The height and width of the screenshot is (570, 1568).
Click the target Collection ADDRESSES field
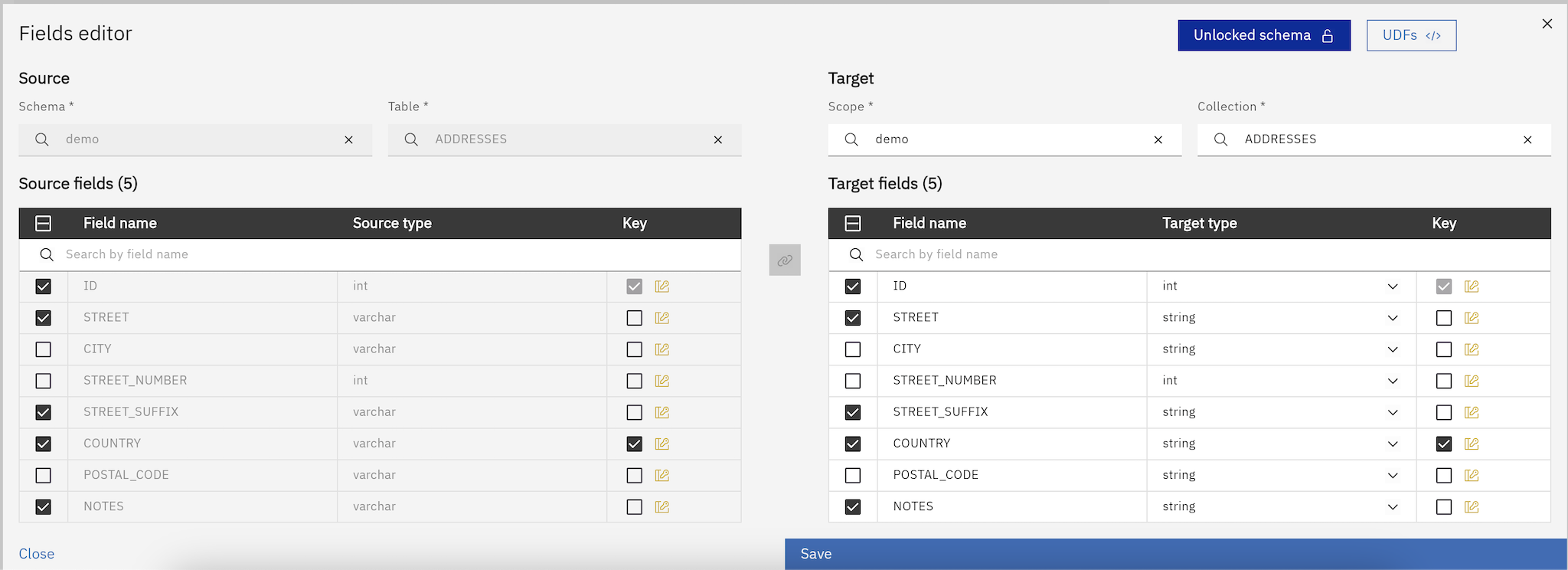[1374, 139]
